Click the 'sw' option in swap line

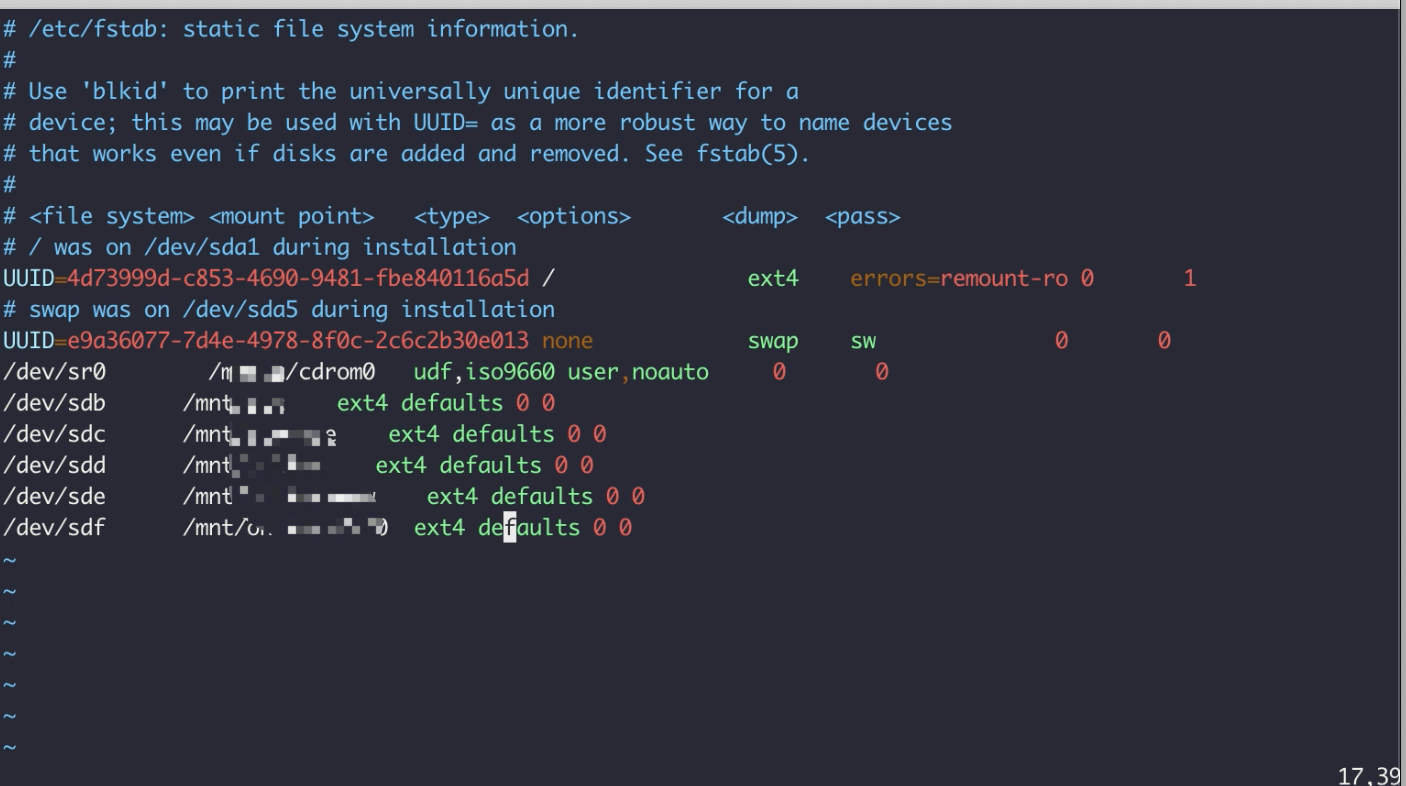click(x=863, y=341)
